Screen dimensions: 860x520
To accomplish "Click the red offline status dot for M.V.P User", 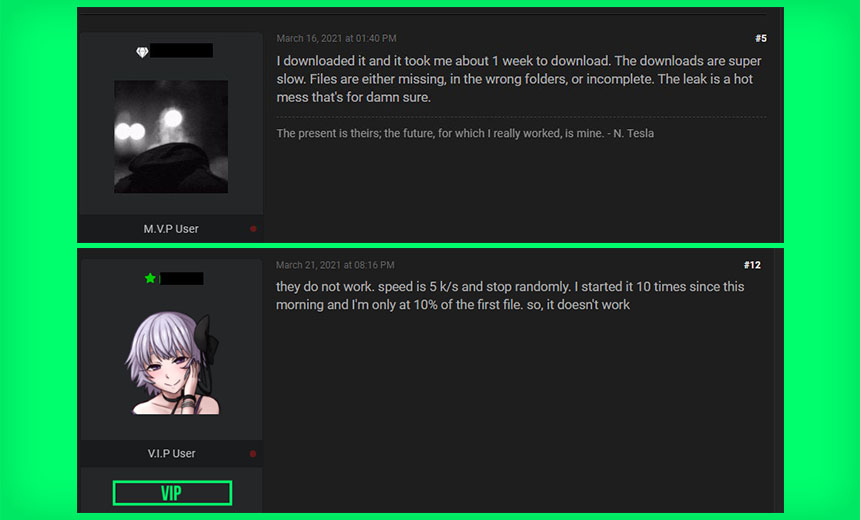I will tap(253, 229).
